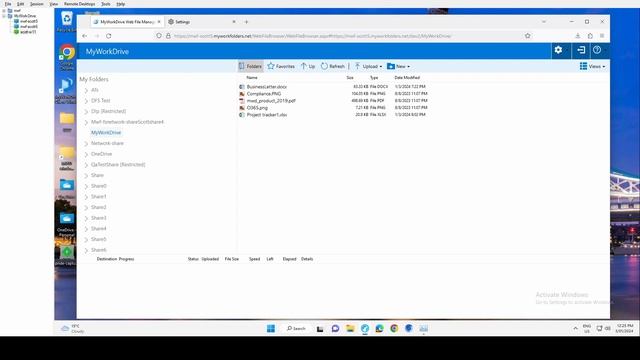The image size is (640, 360).
Task: Expand the Afs folder chevron
Action: 86,90
